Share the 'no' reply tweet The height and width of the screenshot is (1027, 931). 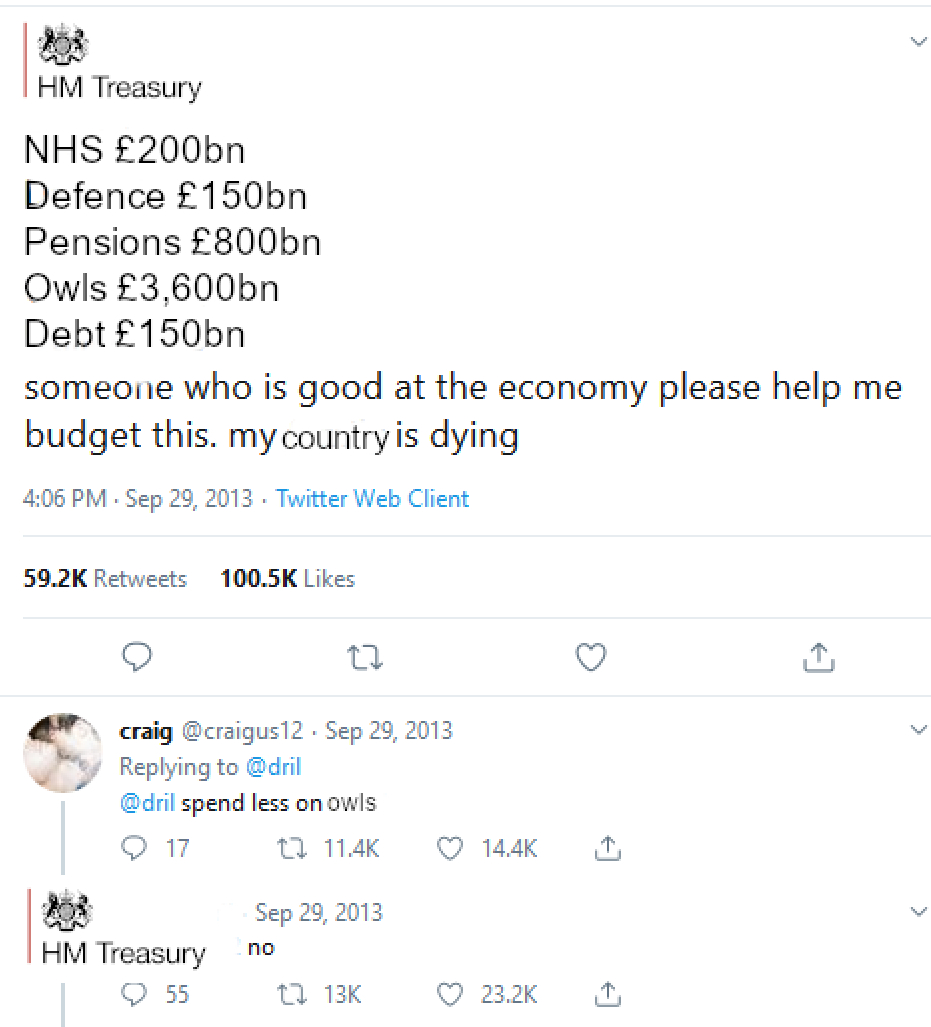point(606,994)
